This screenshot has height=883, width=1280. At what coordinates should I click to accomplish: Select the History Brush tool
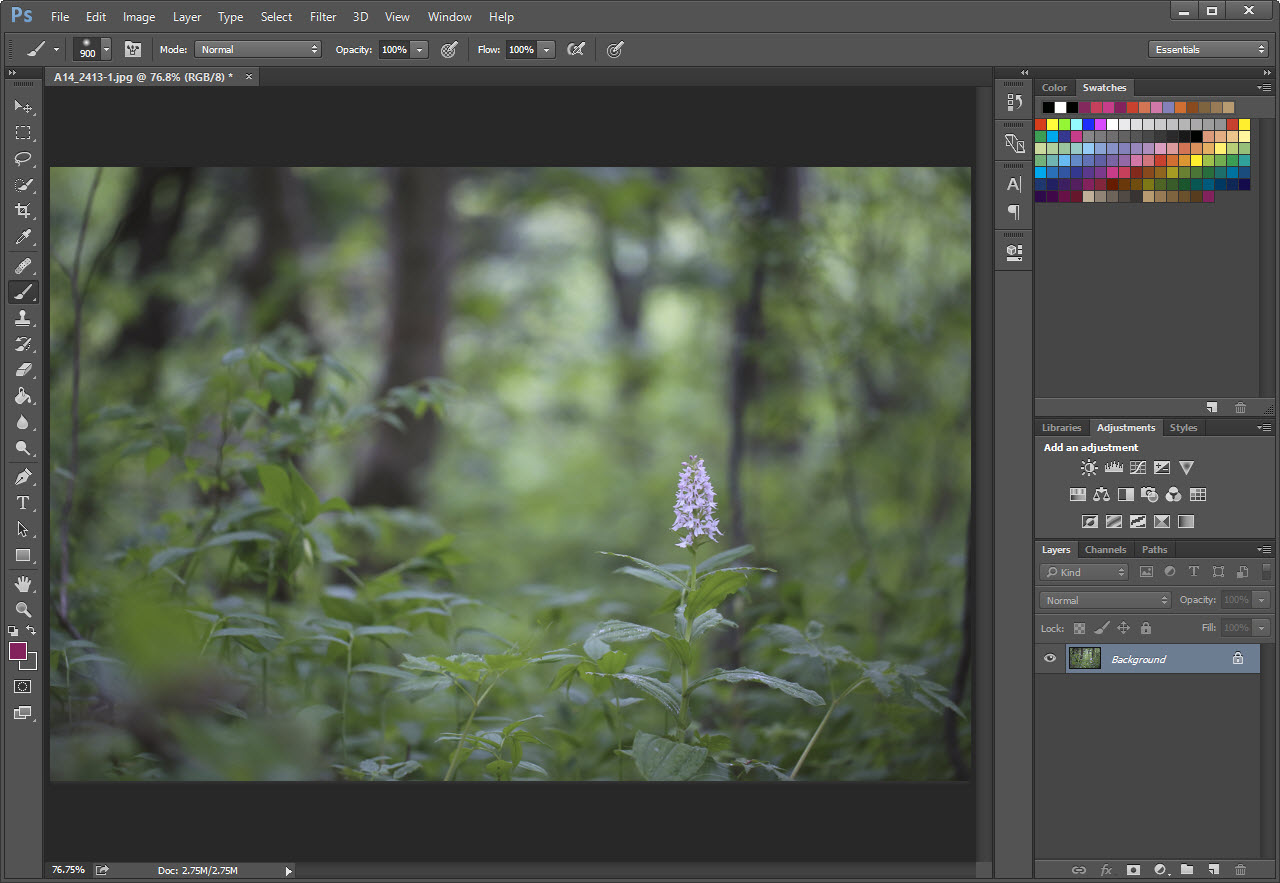tap(23, 344)
